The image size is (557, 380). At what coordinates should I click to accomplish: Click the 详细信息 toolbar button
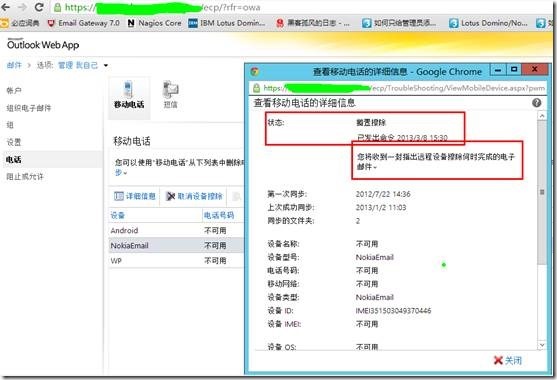point(135,196)
